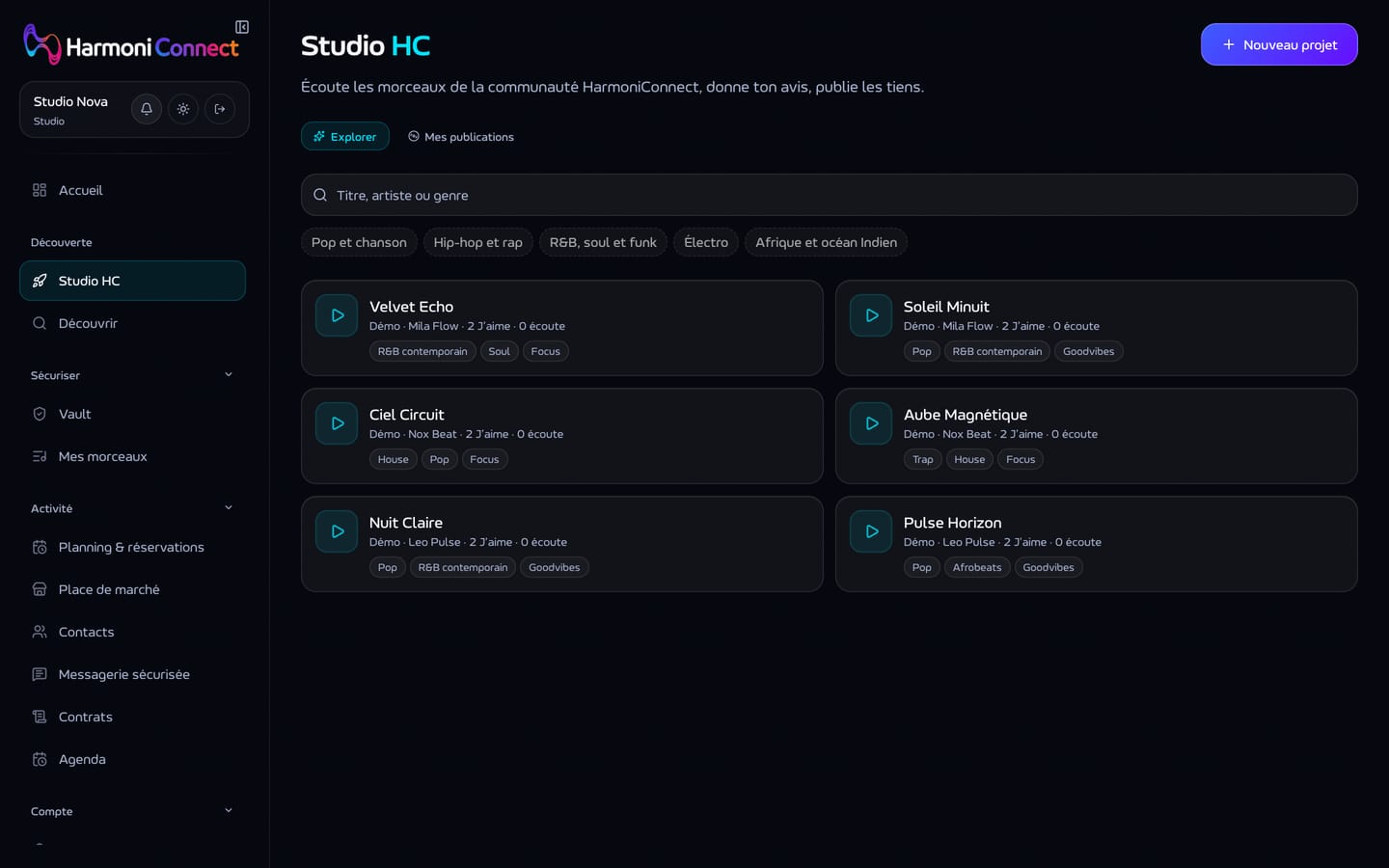Open Vault in sidebar
The width and height of the screenshot is (1389, 868).
coord(132,414)
